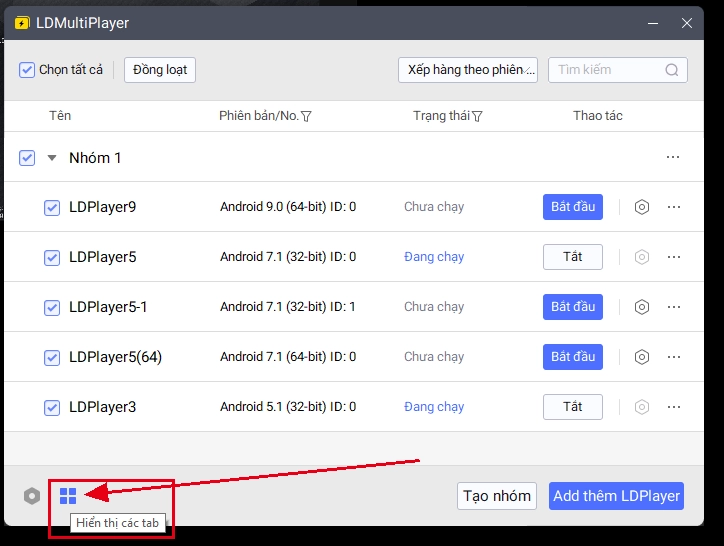Screen dimensions: 724x546
Task: Uncheck the LDPlayer5-1 checkbox
Action: (52, 308)
